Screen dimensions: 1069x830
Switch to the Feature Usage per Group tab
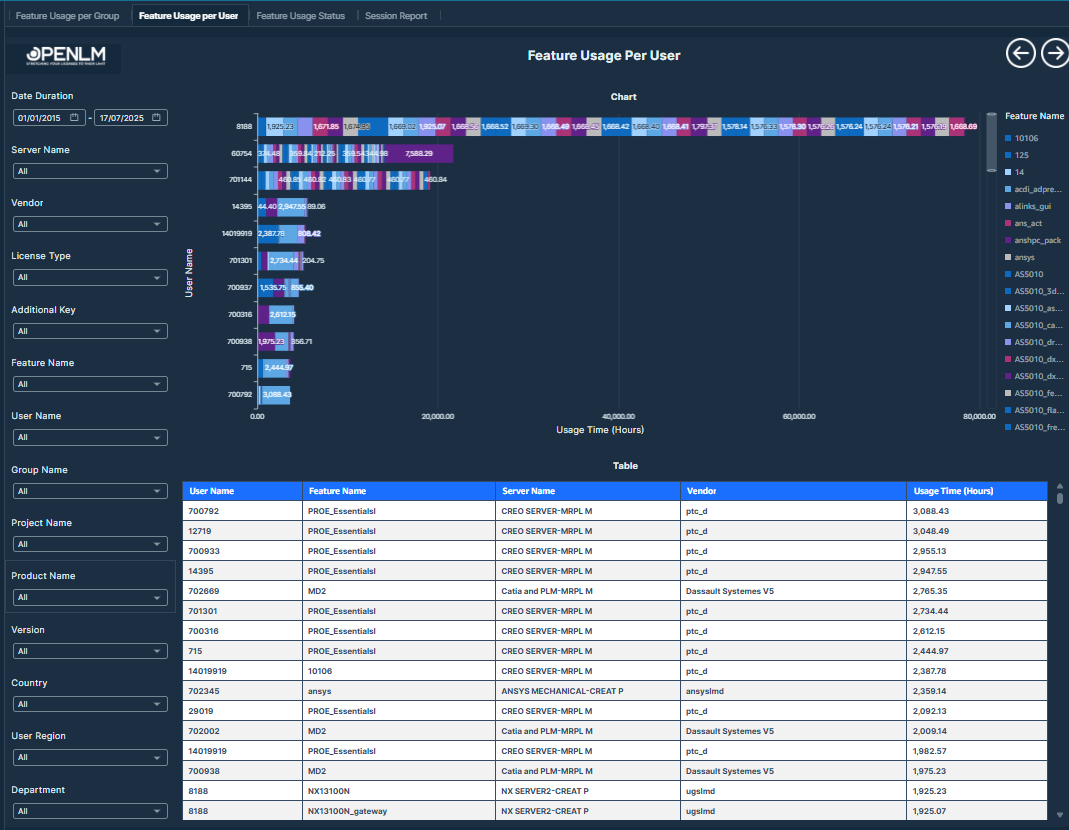(66, 15)
